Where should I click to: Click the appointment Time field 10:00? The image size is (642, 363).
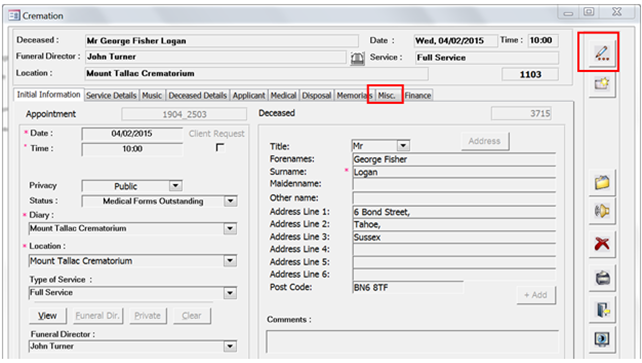132,149
